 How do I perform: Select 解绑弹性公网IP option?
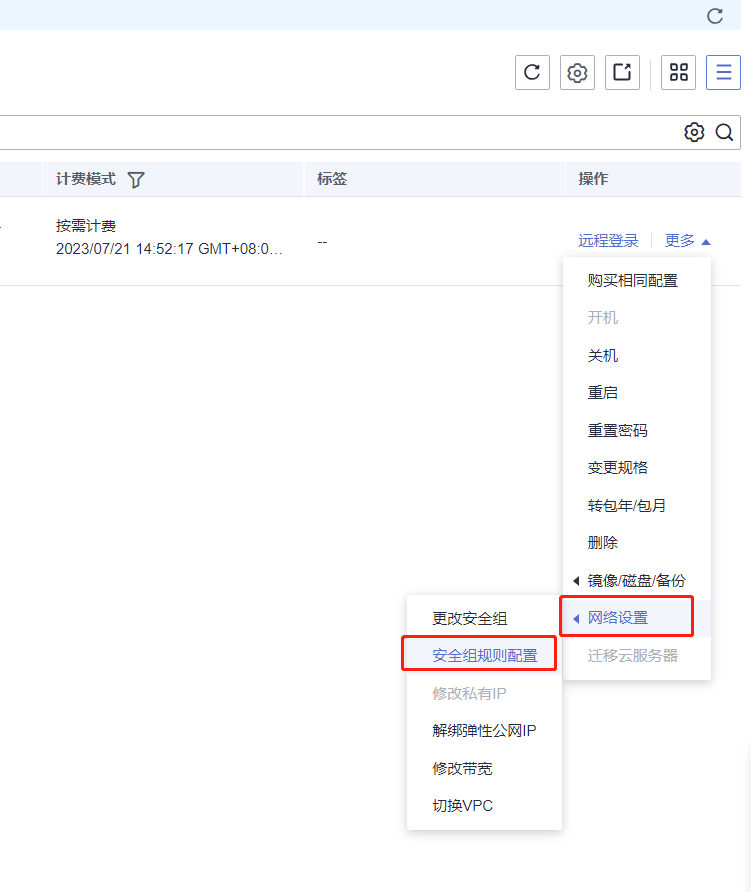[x=484, y=730]
